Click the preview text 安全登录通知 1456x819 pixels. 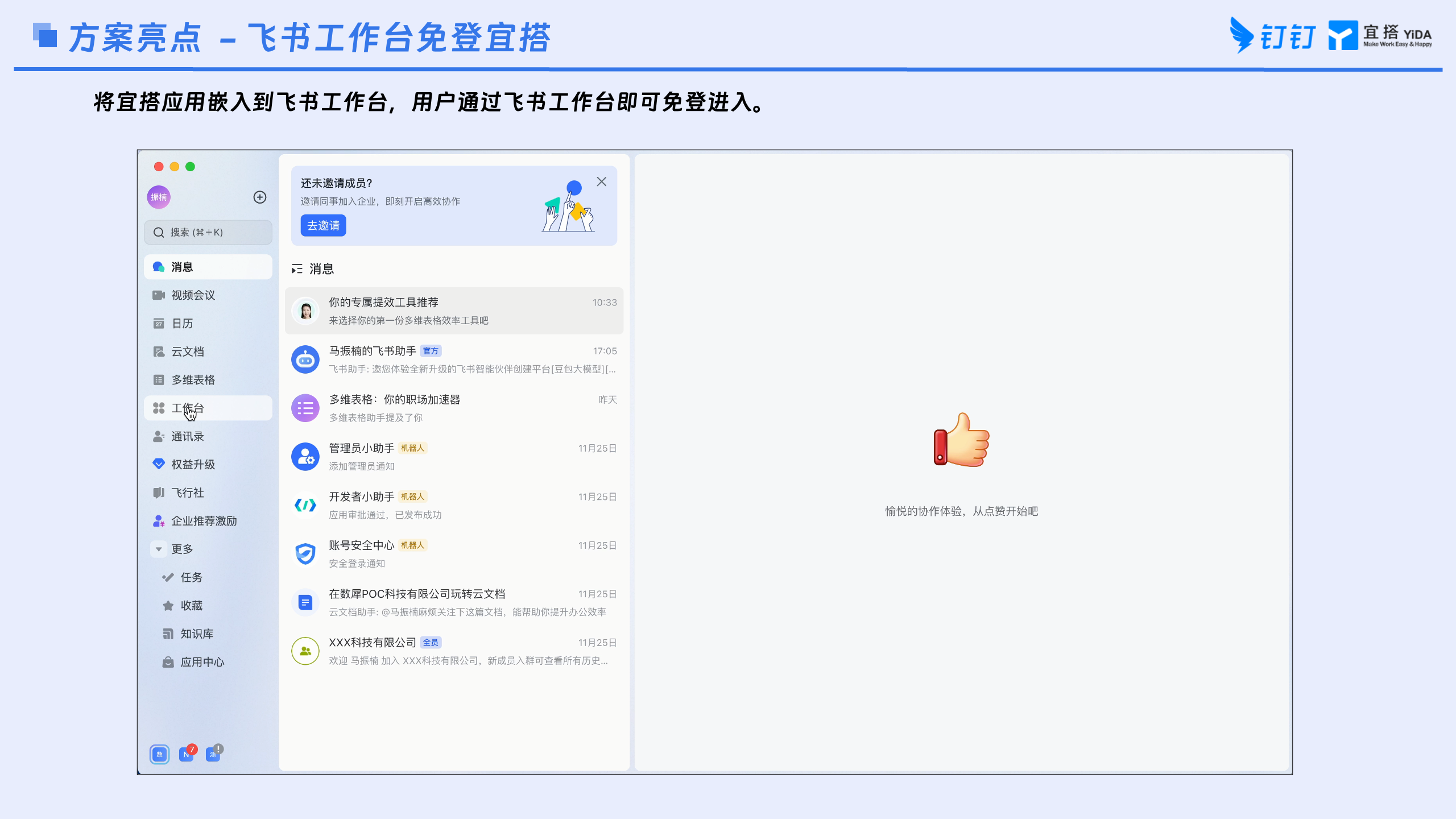357,564
